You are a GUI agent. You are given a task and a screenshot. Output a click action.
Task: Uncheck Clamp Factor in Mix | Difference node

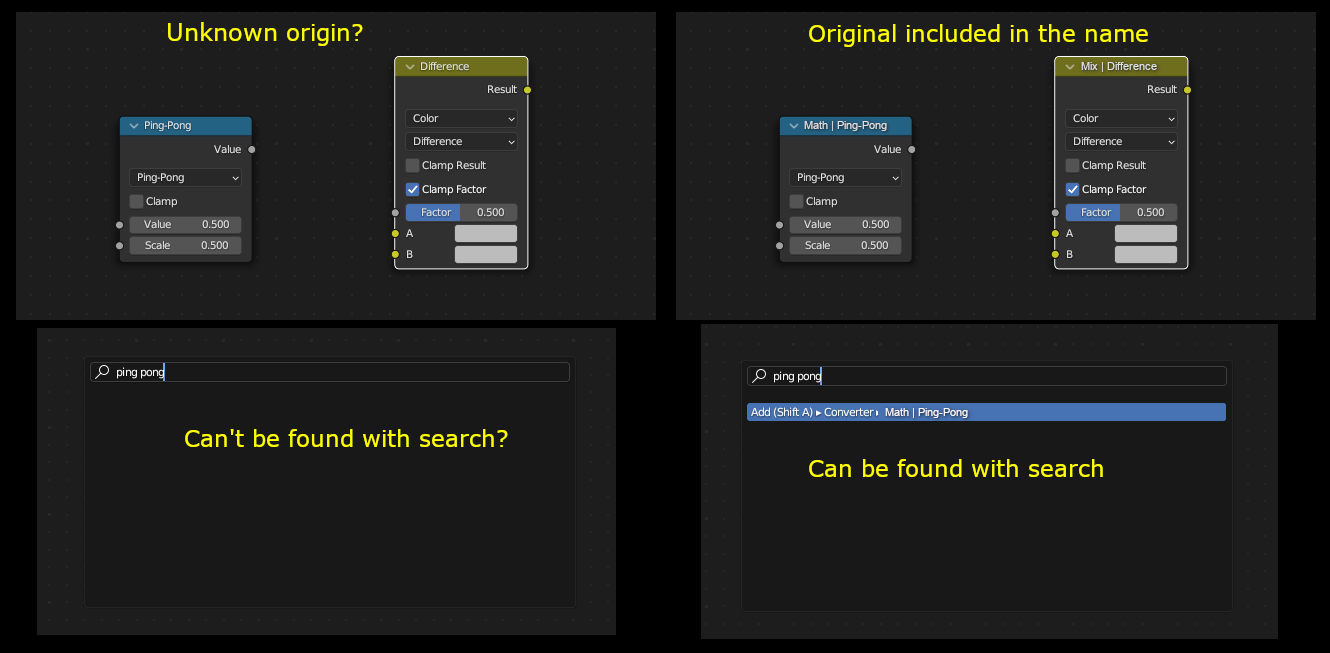click(x=1072, y=189)
